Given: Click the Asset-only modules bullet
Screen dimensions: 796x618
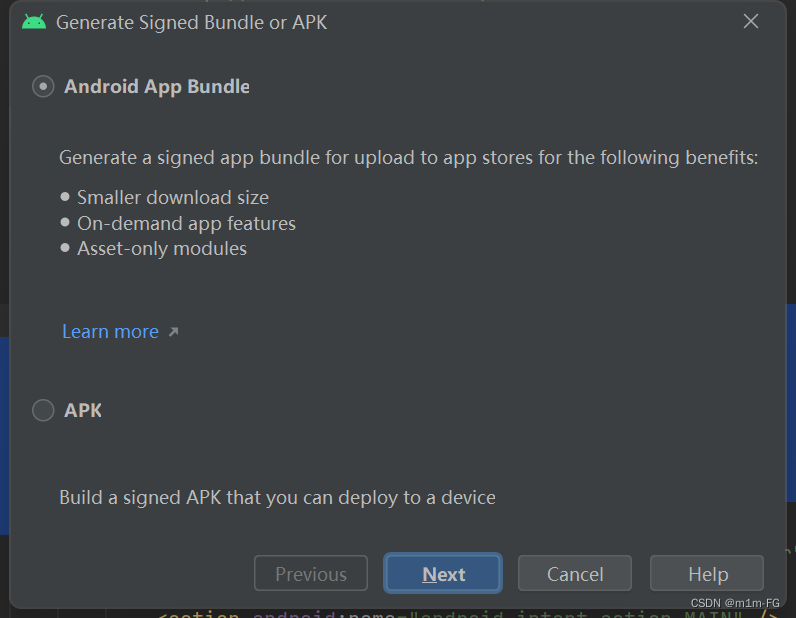Looking at the screenshot, I should pyautogui.click(x=161, y=248).
